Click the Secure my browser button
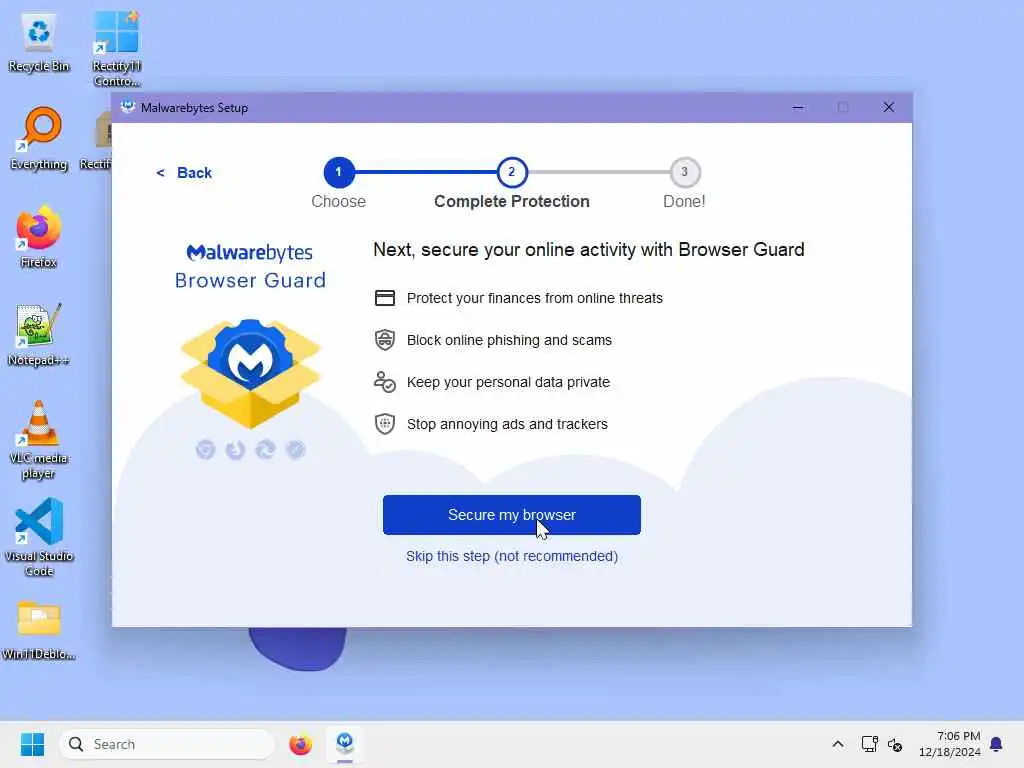The width and height of the screenshot is (1024, 768). (511, 515)
